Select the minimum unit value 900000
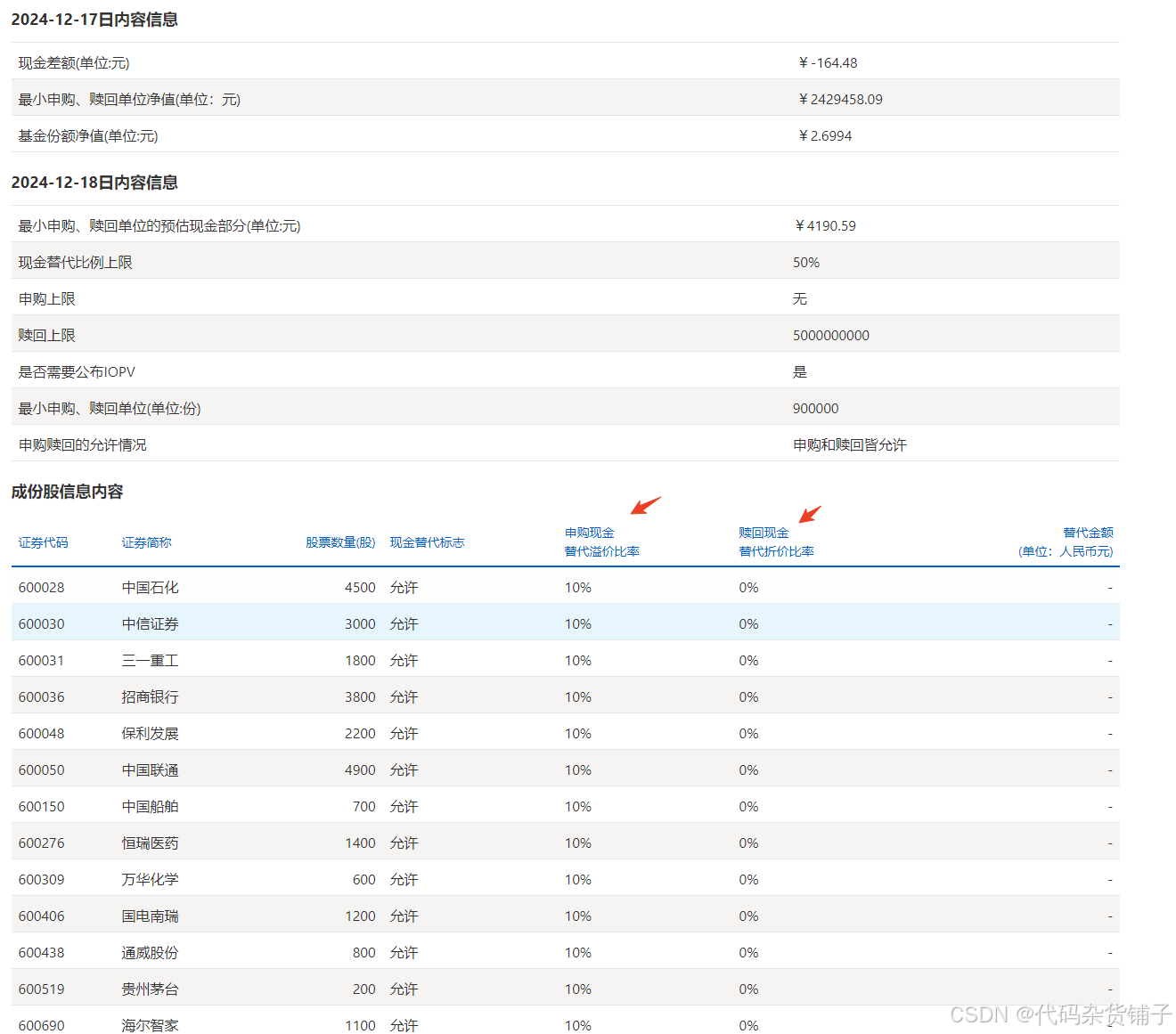 816,409
